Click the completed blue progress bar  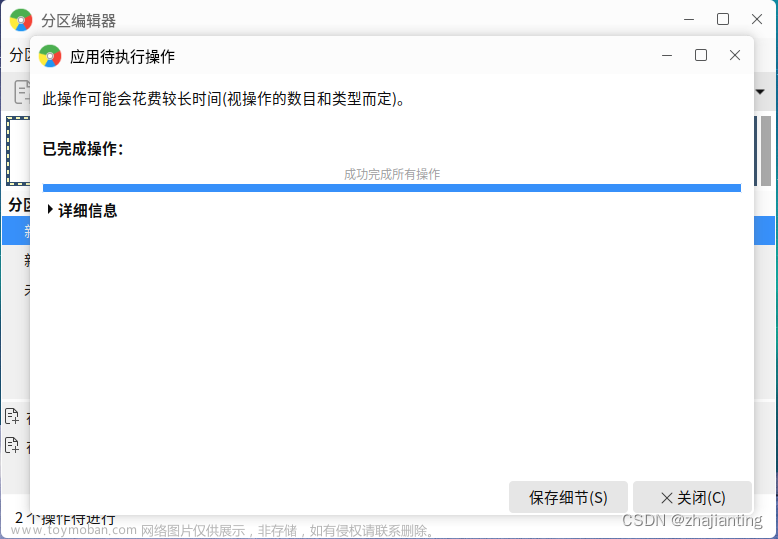pos(392,188)
